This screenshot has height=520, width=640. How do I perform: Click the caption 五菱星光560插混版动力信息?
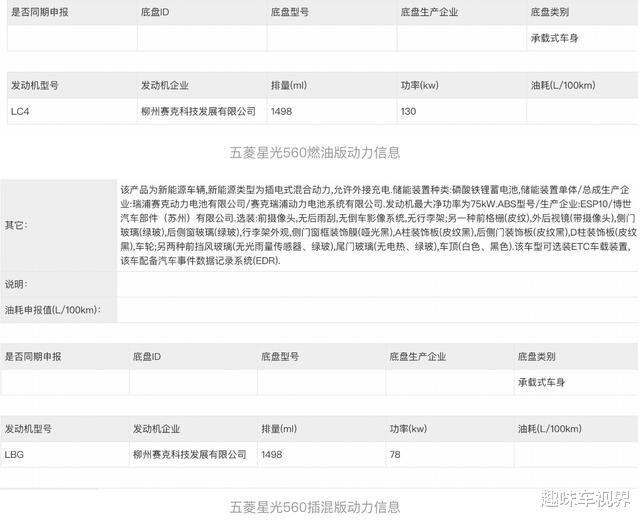315,507
